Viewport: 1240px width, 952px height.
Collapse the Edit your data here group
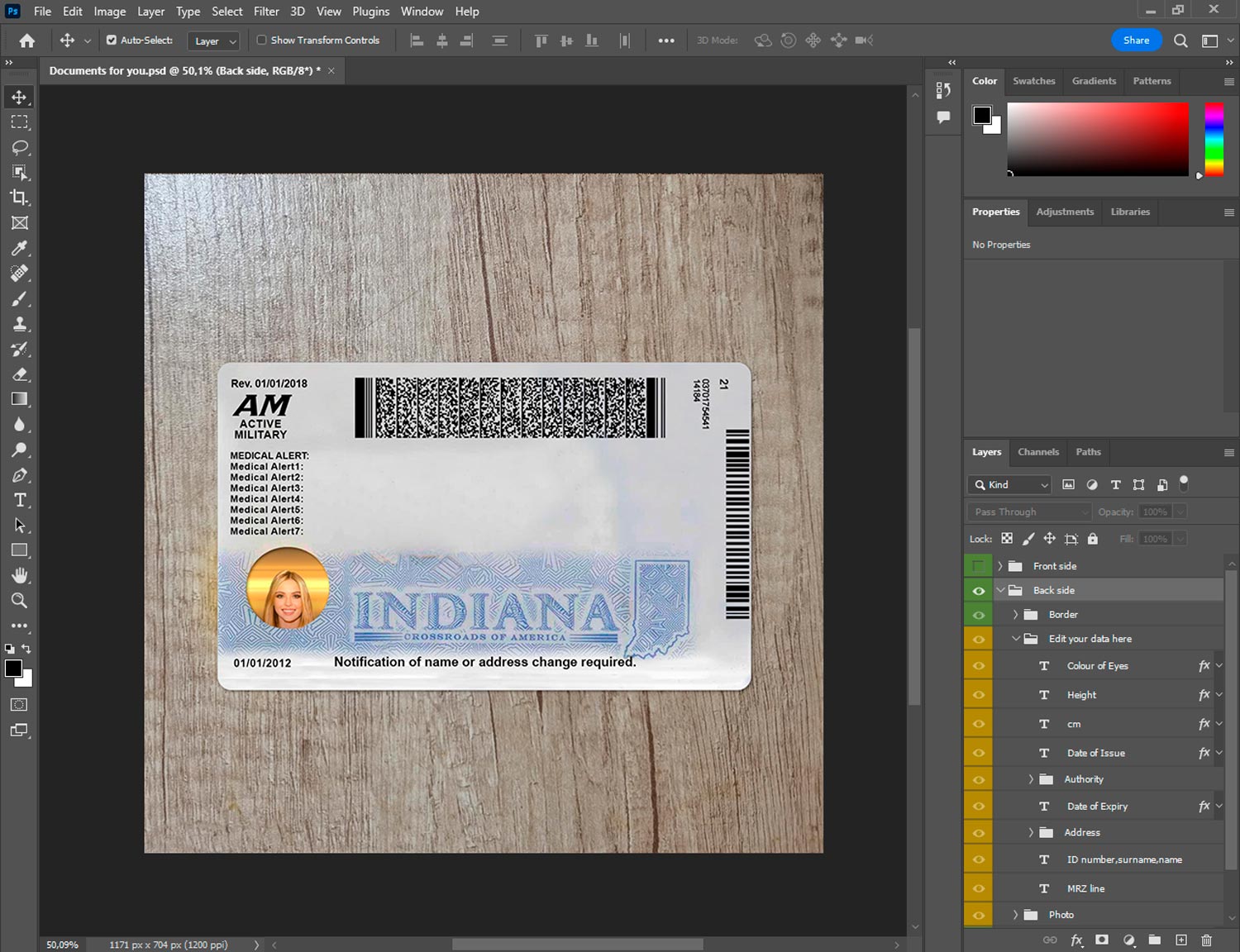point(1016,639)
